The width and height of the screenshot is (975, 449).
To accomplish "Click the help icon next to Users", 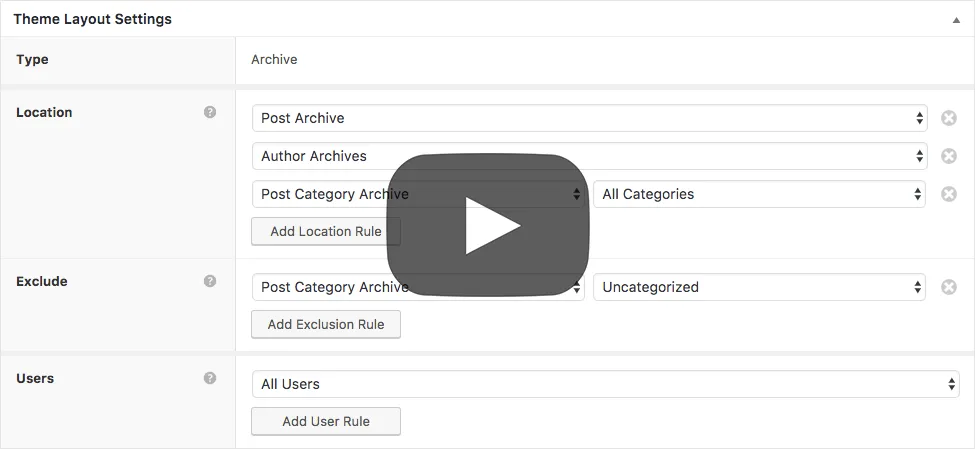I will (210, 378).
